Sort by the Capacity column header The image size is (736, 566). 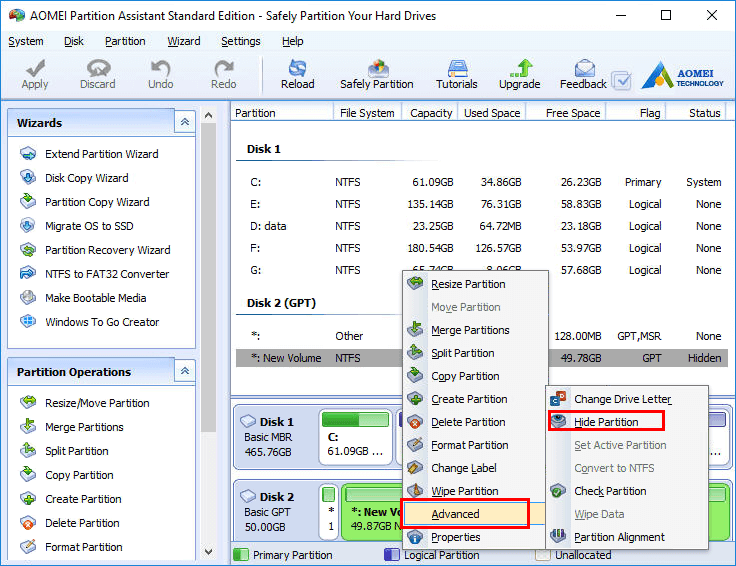[430, 113]
